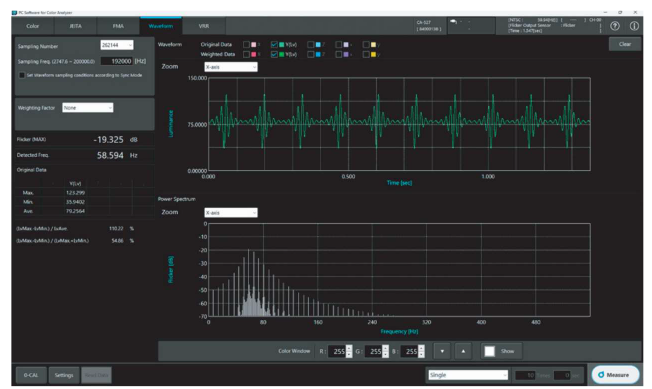The height and width of the screenshot is (389, 652).
Task: Enable Original Data Z blue checkbox
Action: 311,44
